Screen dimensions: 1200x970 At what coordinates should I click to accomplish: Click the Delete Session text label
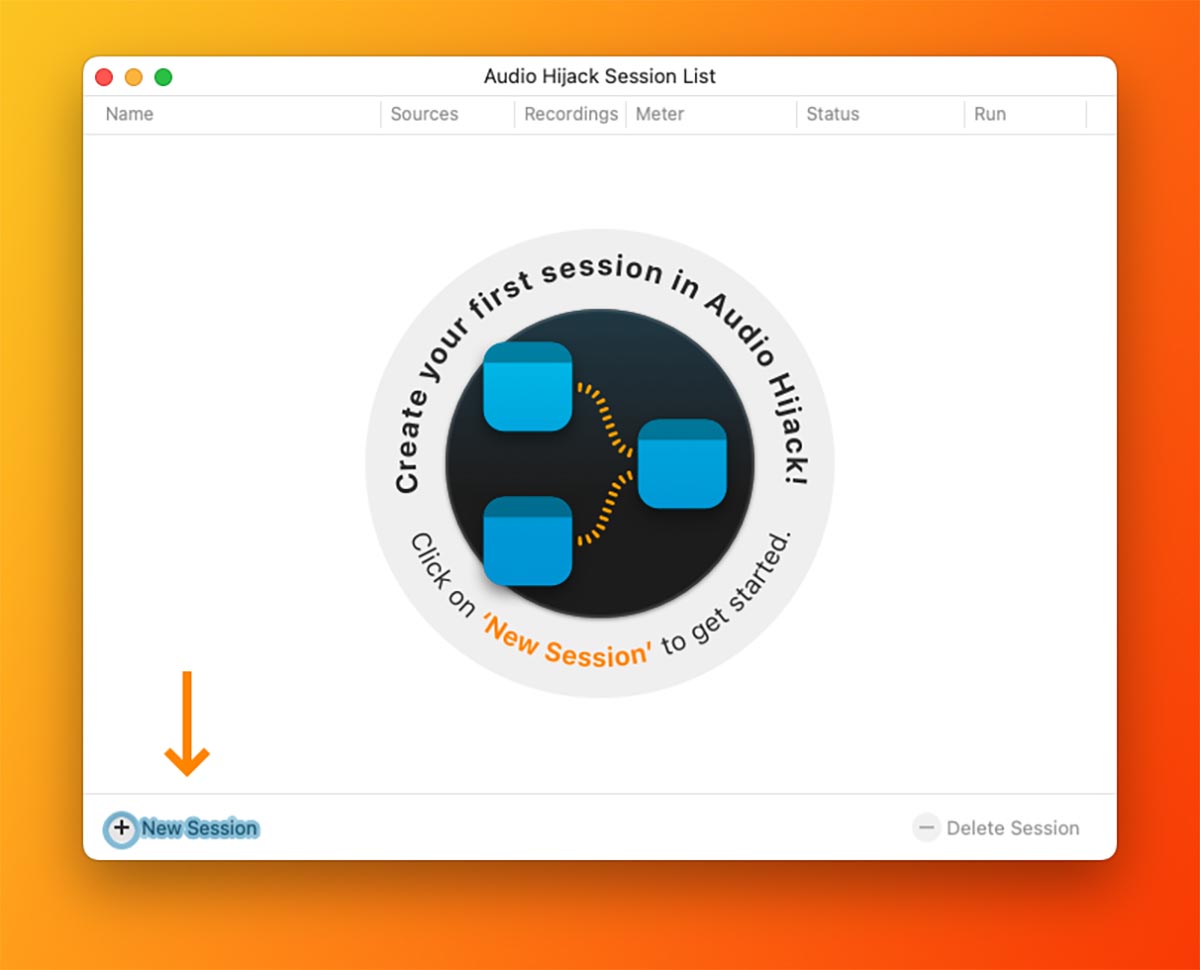point(1013,828)
